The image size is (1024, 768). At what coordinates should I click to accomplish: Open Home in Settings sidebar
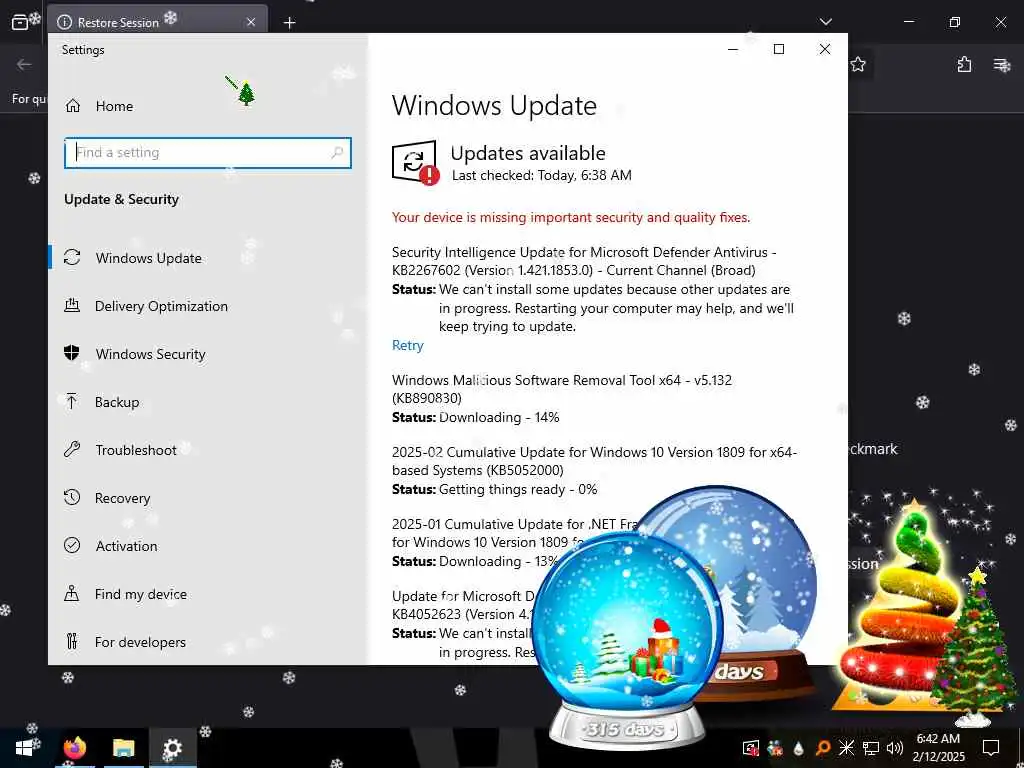pyautogui.click(x=114, y=106)
